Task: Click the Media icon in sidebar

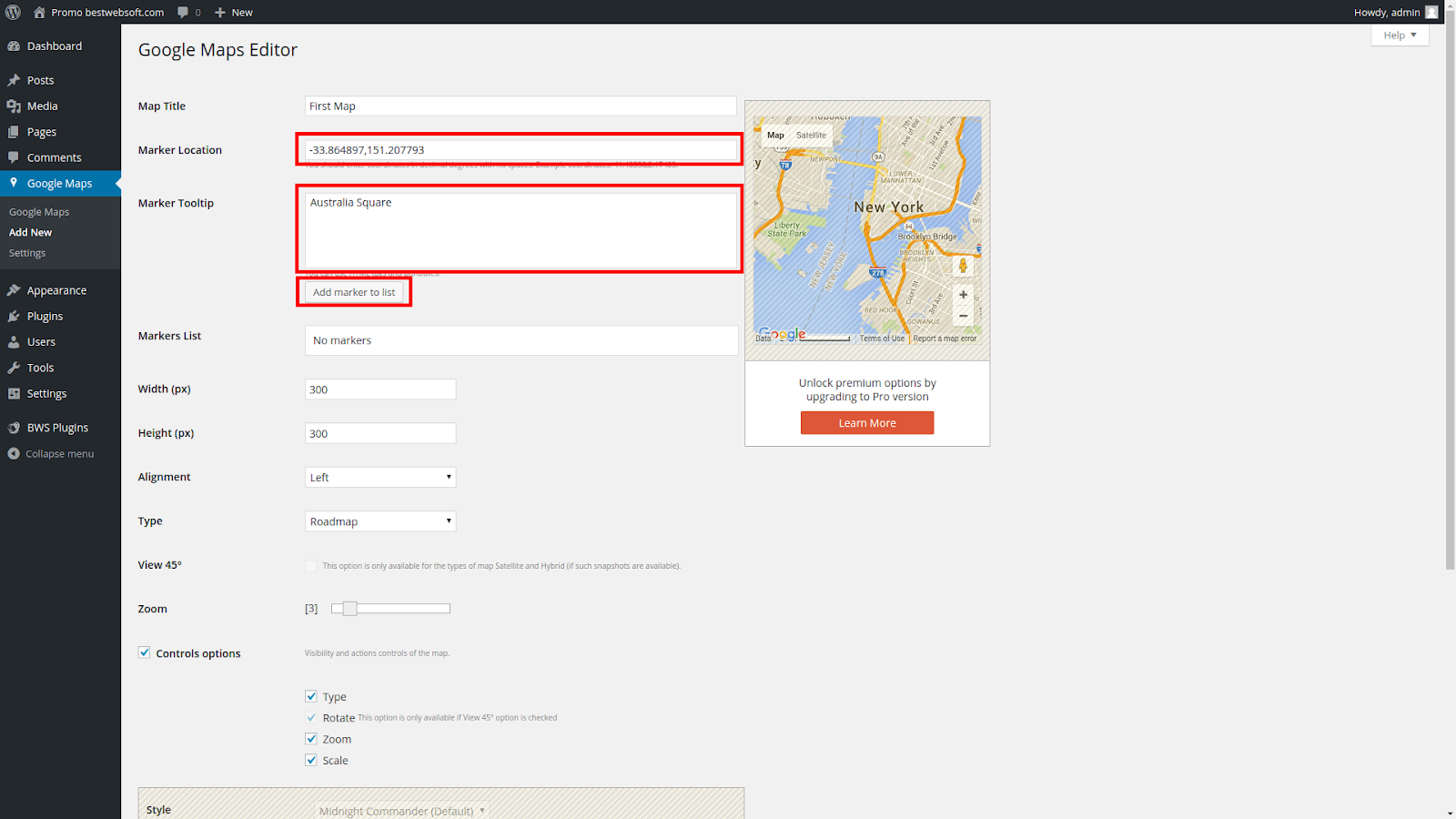Action: [x=14, y=106]
